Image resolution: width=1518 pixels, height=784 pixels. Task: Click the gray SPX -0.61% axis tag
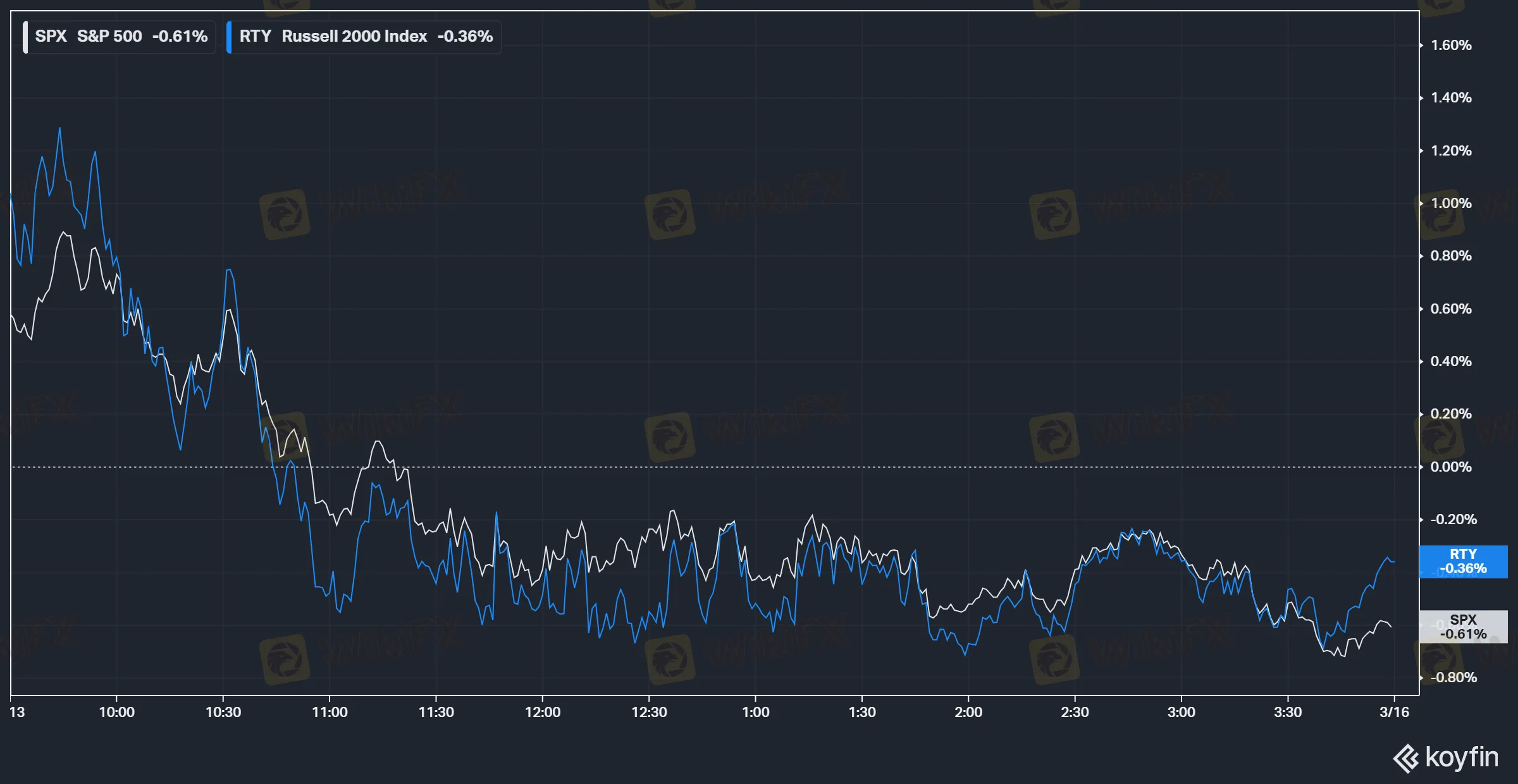[x=1463, y=627]
